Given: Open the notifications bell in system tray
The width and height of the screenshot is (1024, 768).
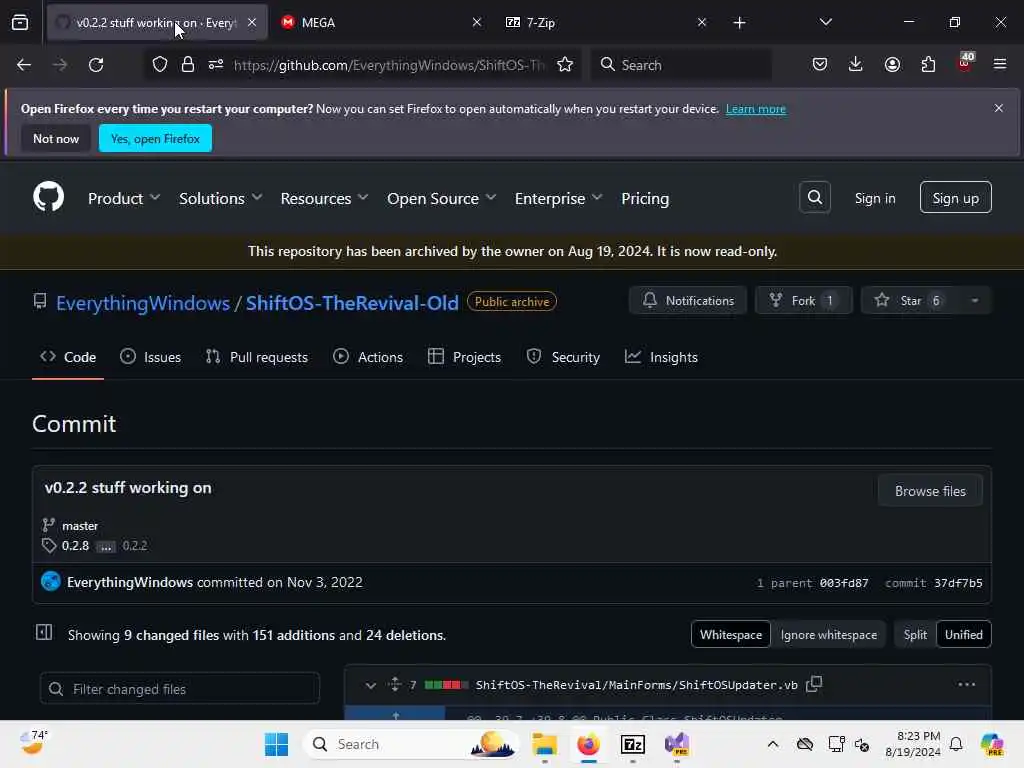Looking at the screenshot, I should click(956, 744).
